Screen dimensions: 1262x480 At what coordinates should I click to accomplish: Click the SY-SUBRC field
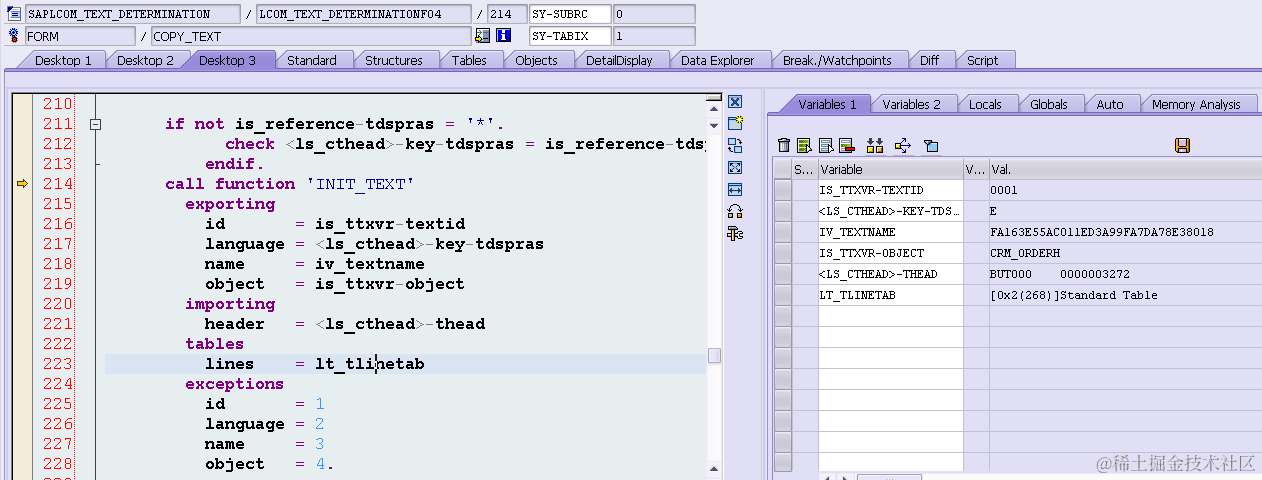point(570,14)
